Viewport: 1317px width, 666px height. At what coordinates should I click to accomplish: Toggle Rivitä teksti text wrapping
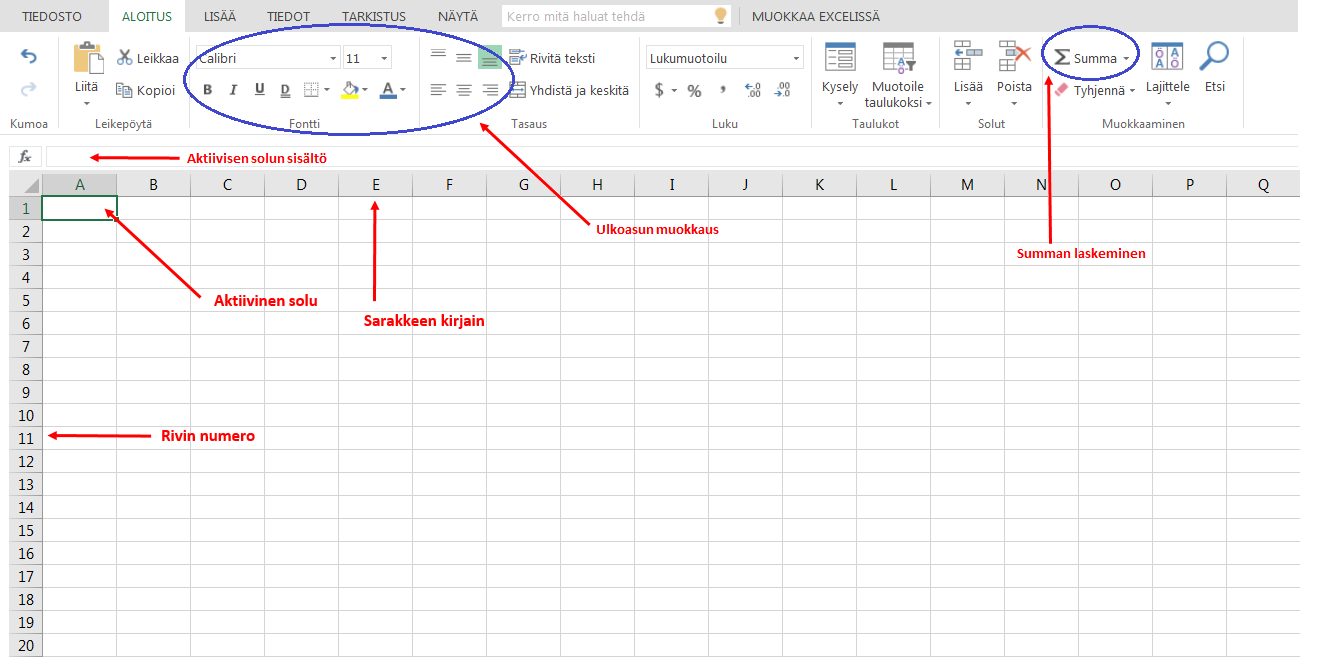coord(517,58)
